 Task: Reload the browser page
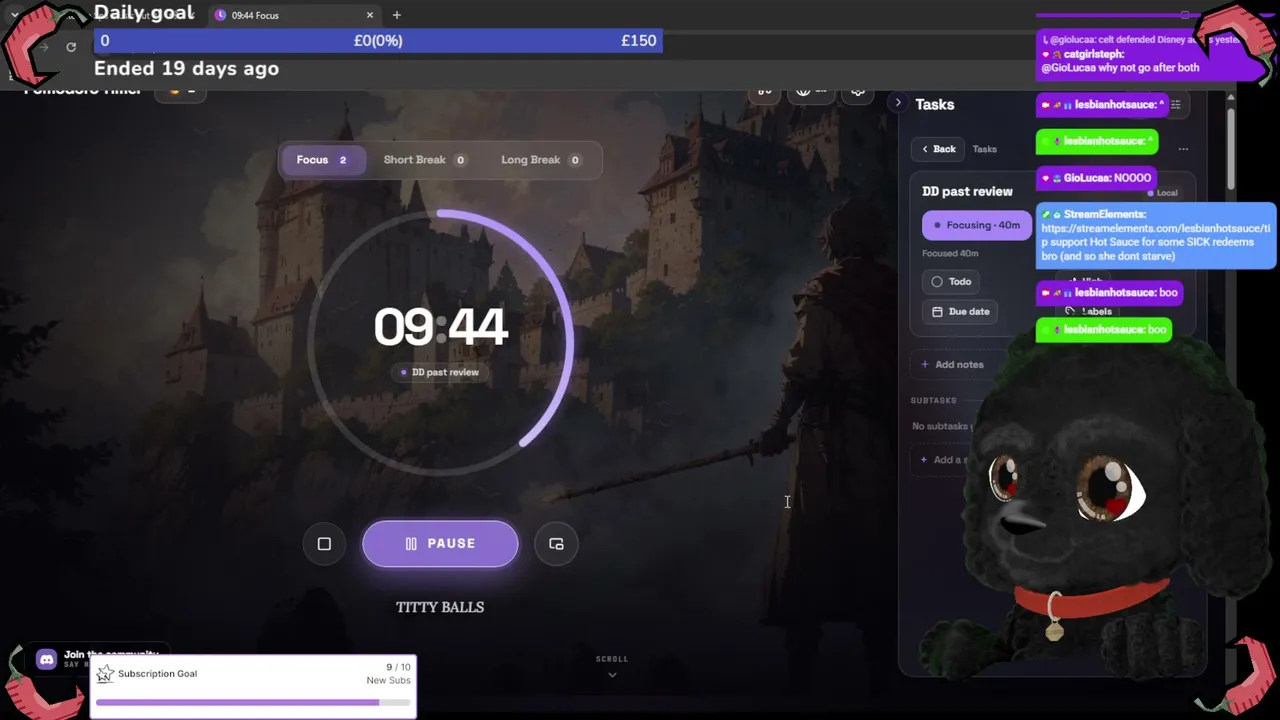[x=71, y=47]
